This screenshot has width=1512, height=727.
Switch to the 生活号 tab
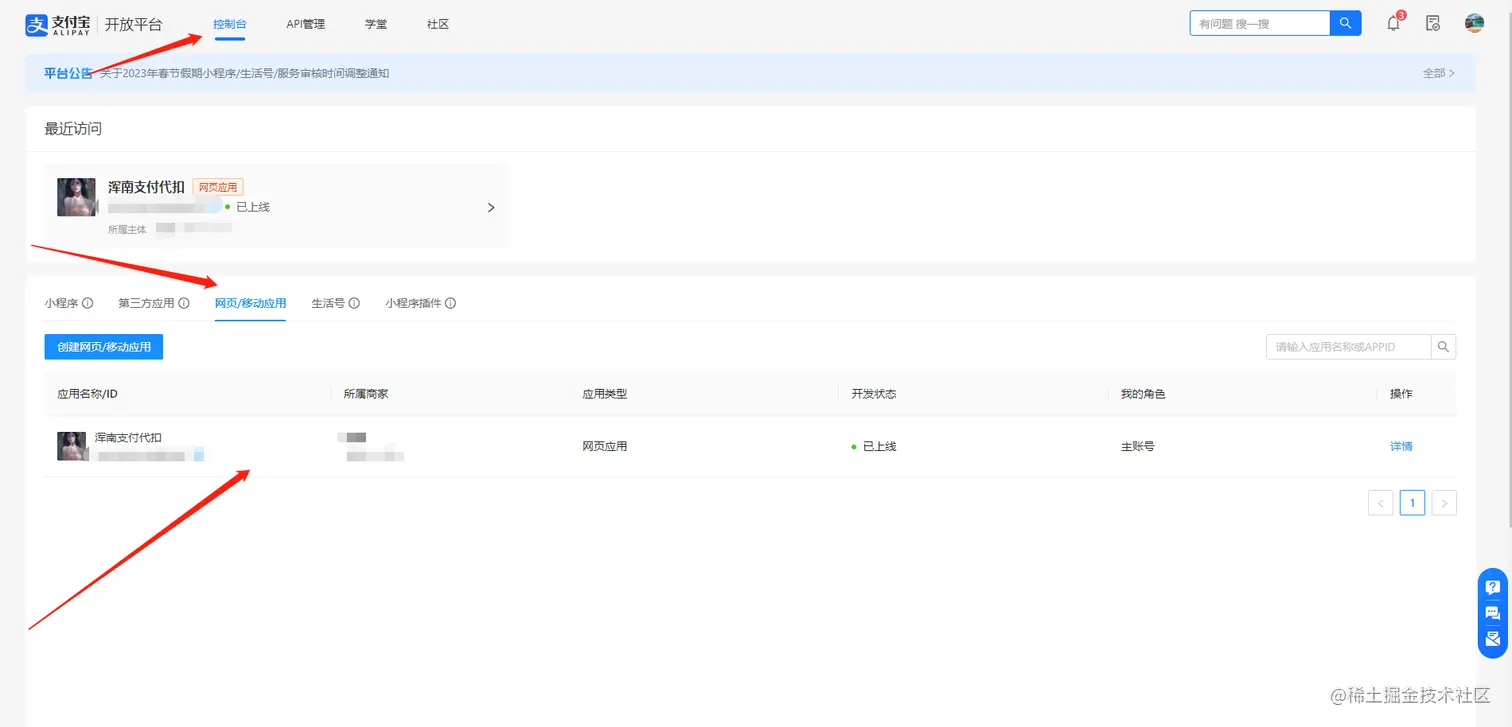[328, 303]
